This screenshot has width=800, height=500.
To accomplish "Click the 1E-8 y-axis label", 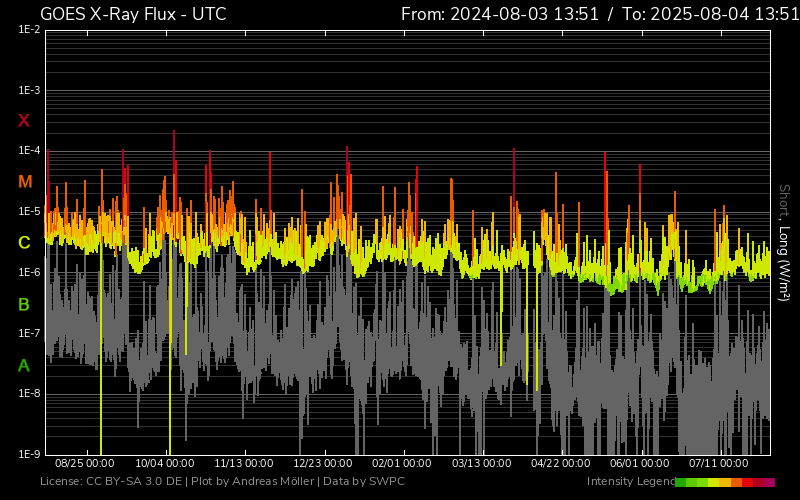I will [28, 394].
